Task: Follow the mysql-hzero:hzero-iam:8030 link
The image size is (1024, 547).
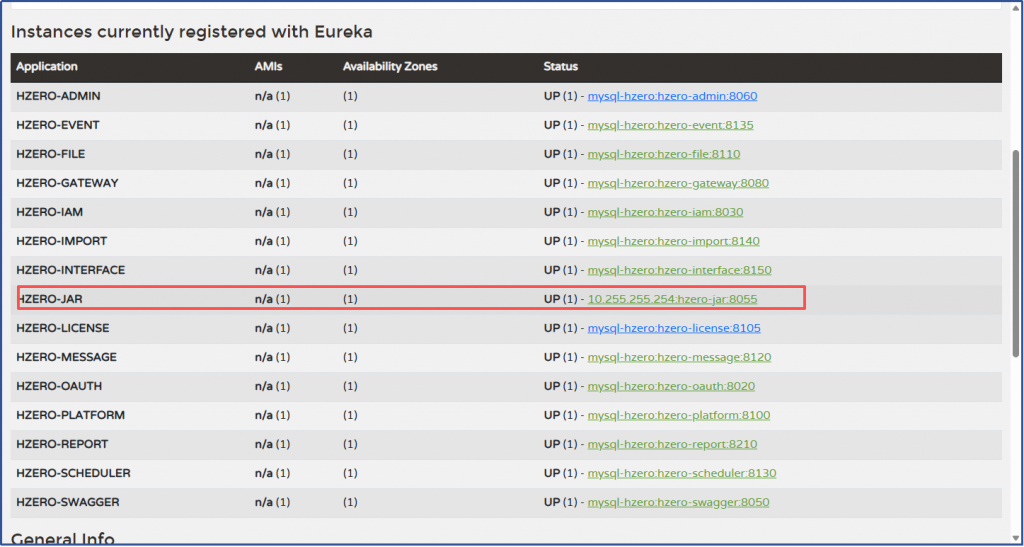Action: point(665,213)
